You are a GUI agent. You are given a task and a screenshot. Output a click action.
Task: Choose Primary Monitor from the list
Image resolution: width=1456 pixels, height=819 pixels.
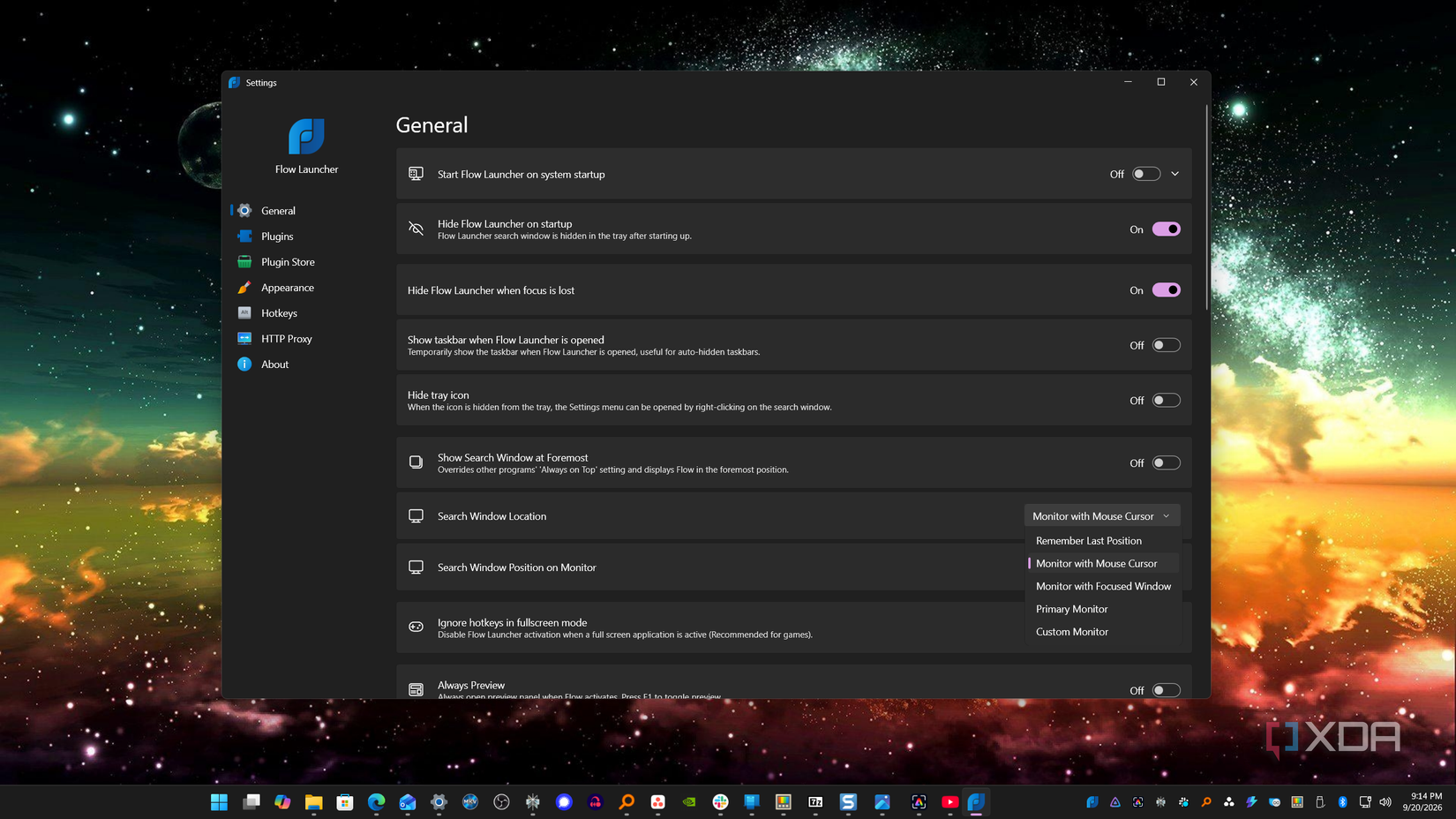1103,609
